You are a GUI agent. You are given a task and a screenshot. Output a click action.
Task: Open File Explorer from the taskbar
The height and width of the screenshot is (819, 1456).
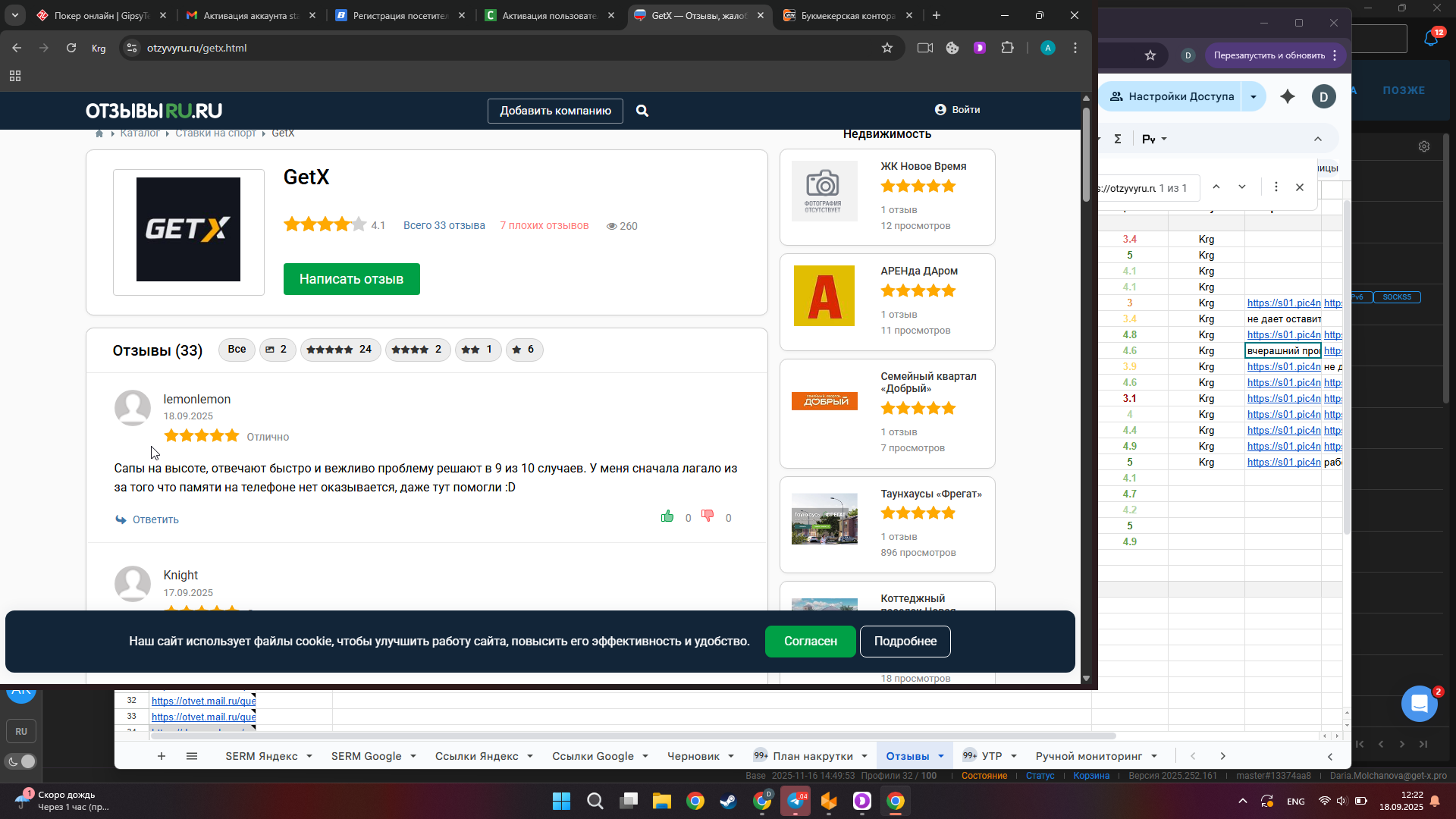click(662, 801)
